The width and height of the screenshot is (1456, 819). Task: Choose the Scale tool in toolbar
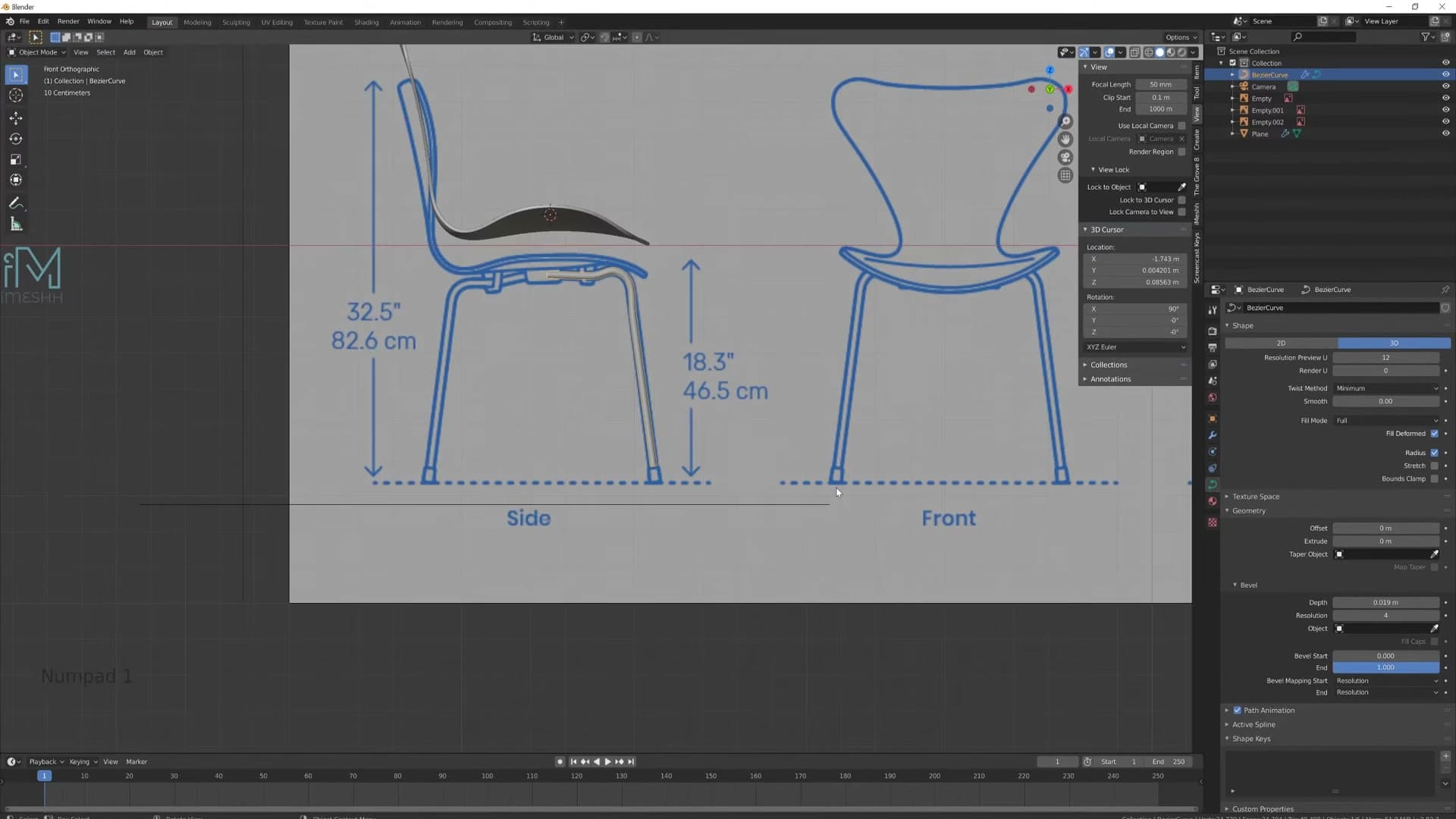16,159
